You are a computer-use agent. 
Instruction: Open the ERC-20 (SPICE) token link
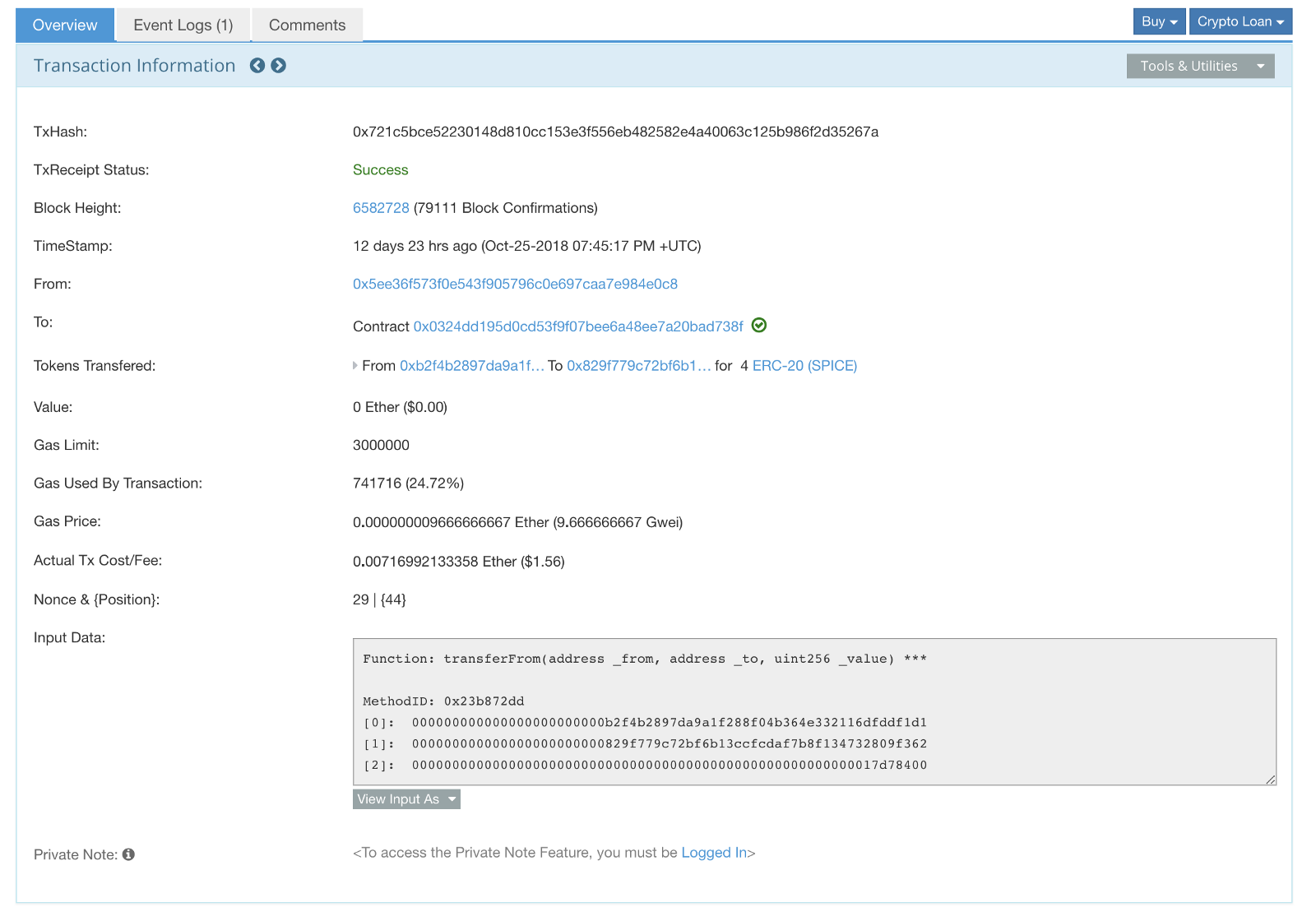click(804, 366)
